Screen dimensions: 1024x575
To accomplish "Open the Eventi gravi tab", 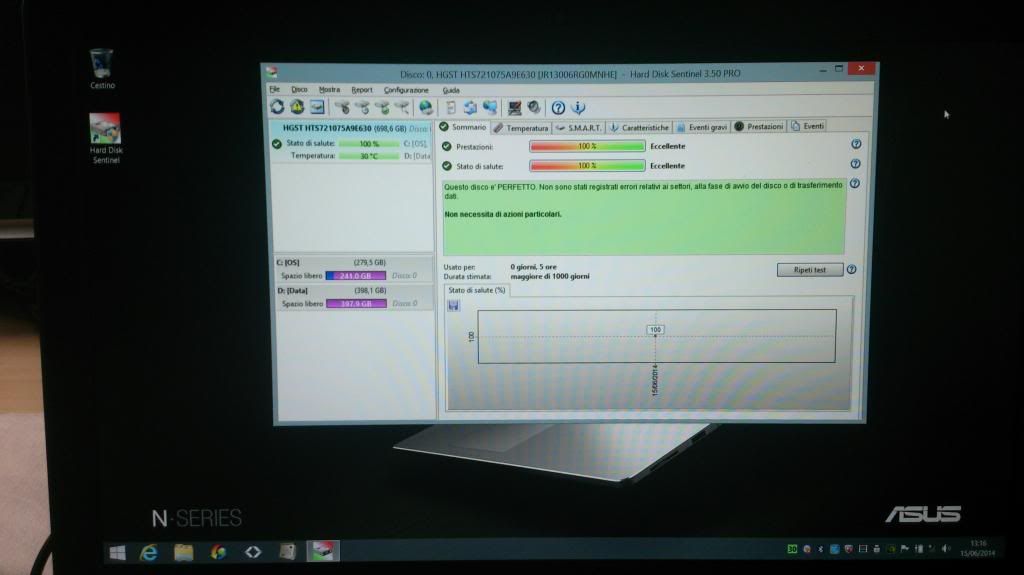I will [701, 128].
